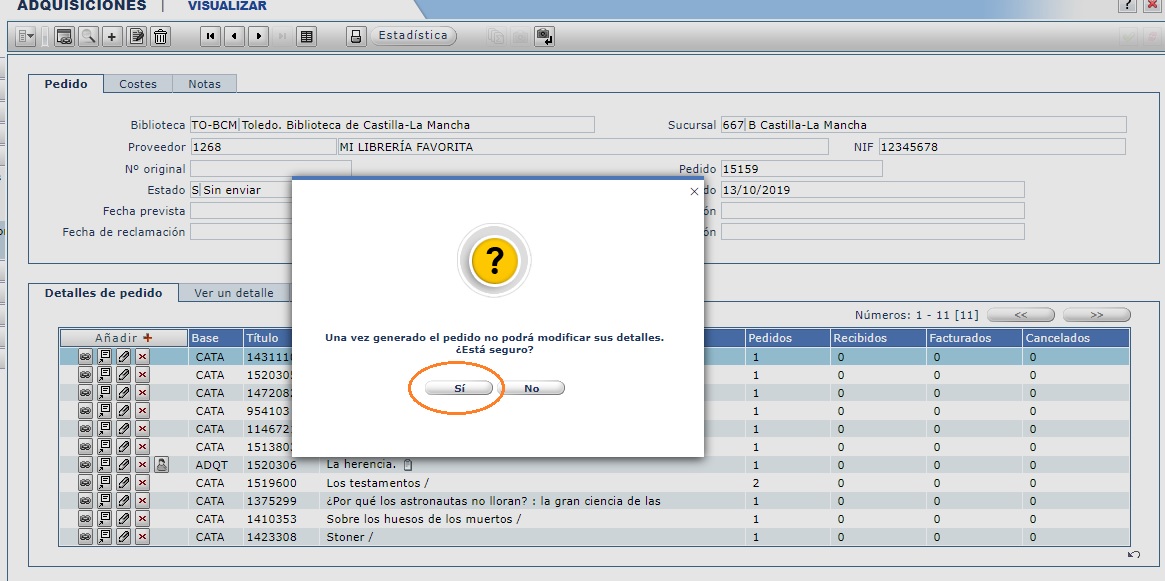1165x581 pixels.
Task: Confirm the order by clicking Sí
Action: [458, 388]
